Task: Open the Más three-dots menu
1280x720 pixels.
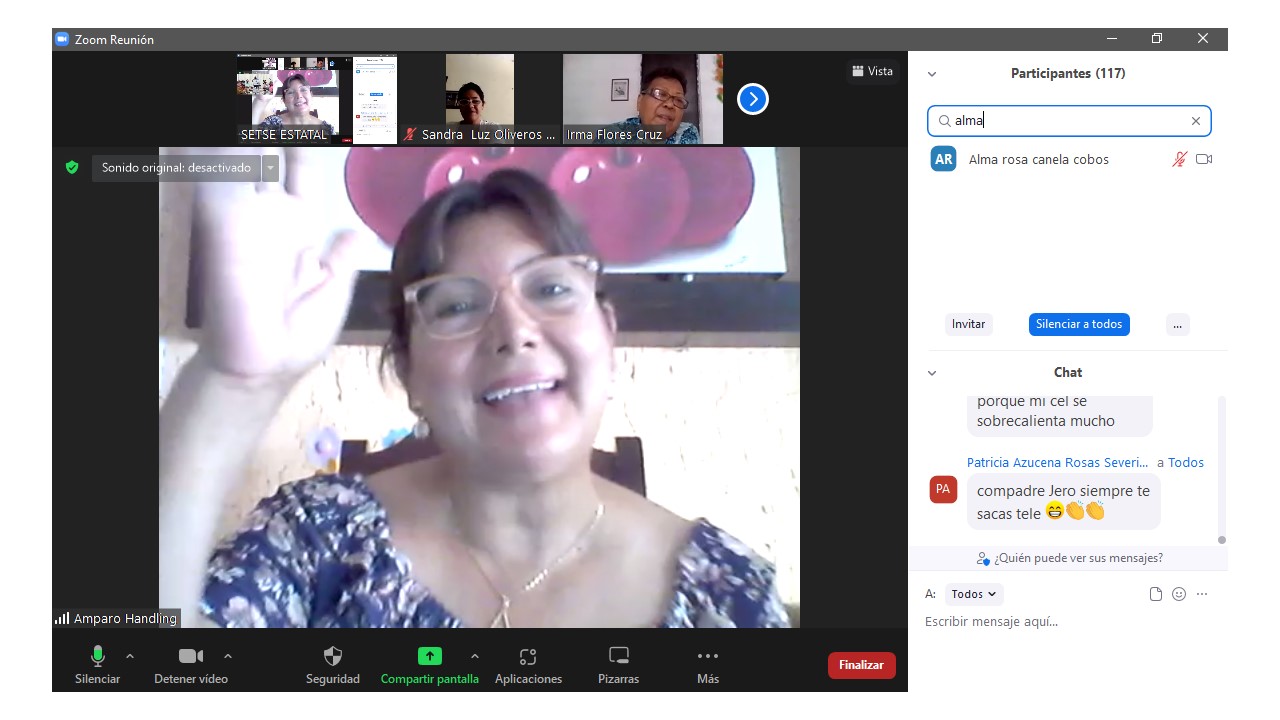Action: click(x=708, y=657)
